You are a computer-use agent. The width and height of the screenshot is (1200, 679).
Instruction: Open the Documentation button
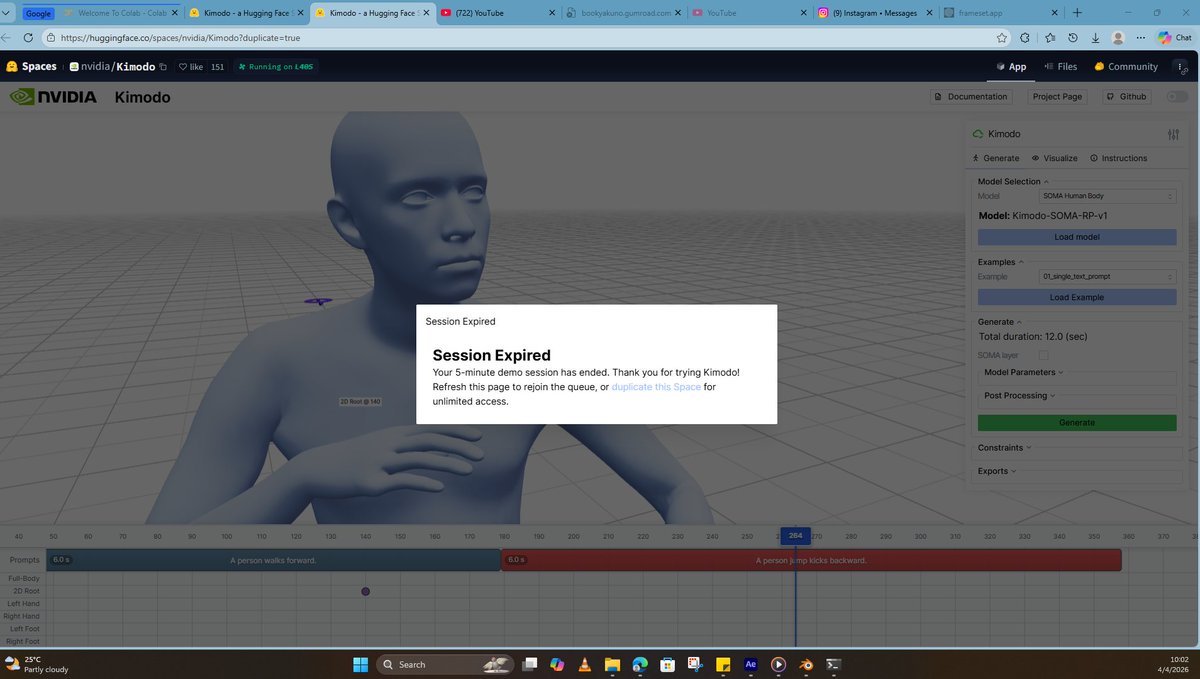(970, 97)
